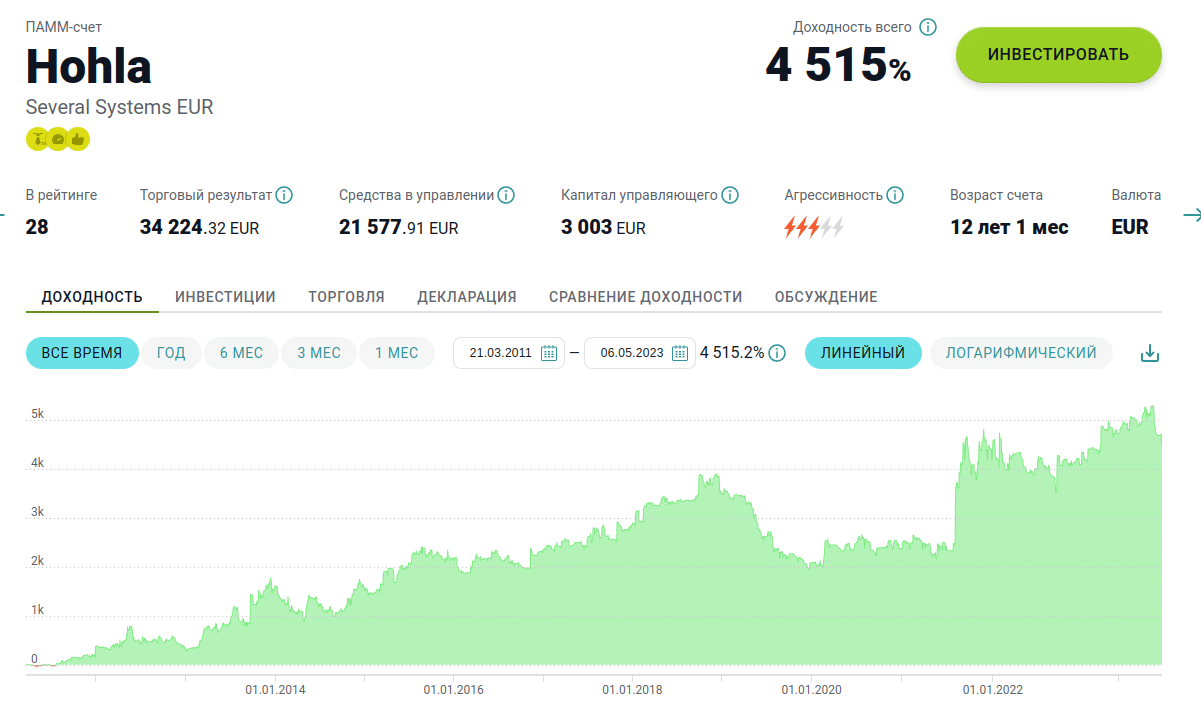Open calendar for start date 21.03.2011
The height and width of the screenshot is (702, 1201).
(549, 353)
